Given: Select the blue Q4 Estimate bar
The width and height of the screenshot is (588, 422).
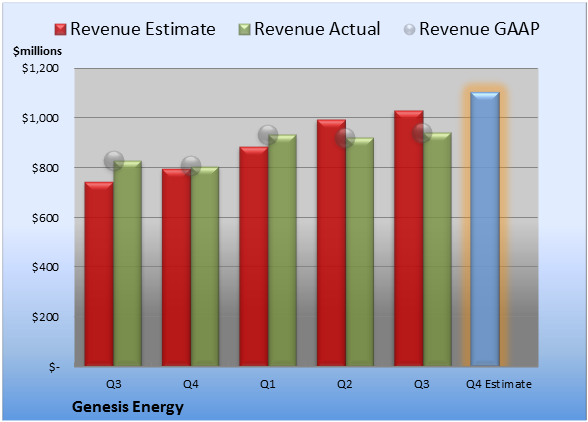Looking at the screenshot, I should click(x=485, y=229).
